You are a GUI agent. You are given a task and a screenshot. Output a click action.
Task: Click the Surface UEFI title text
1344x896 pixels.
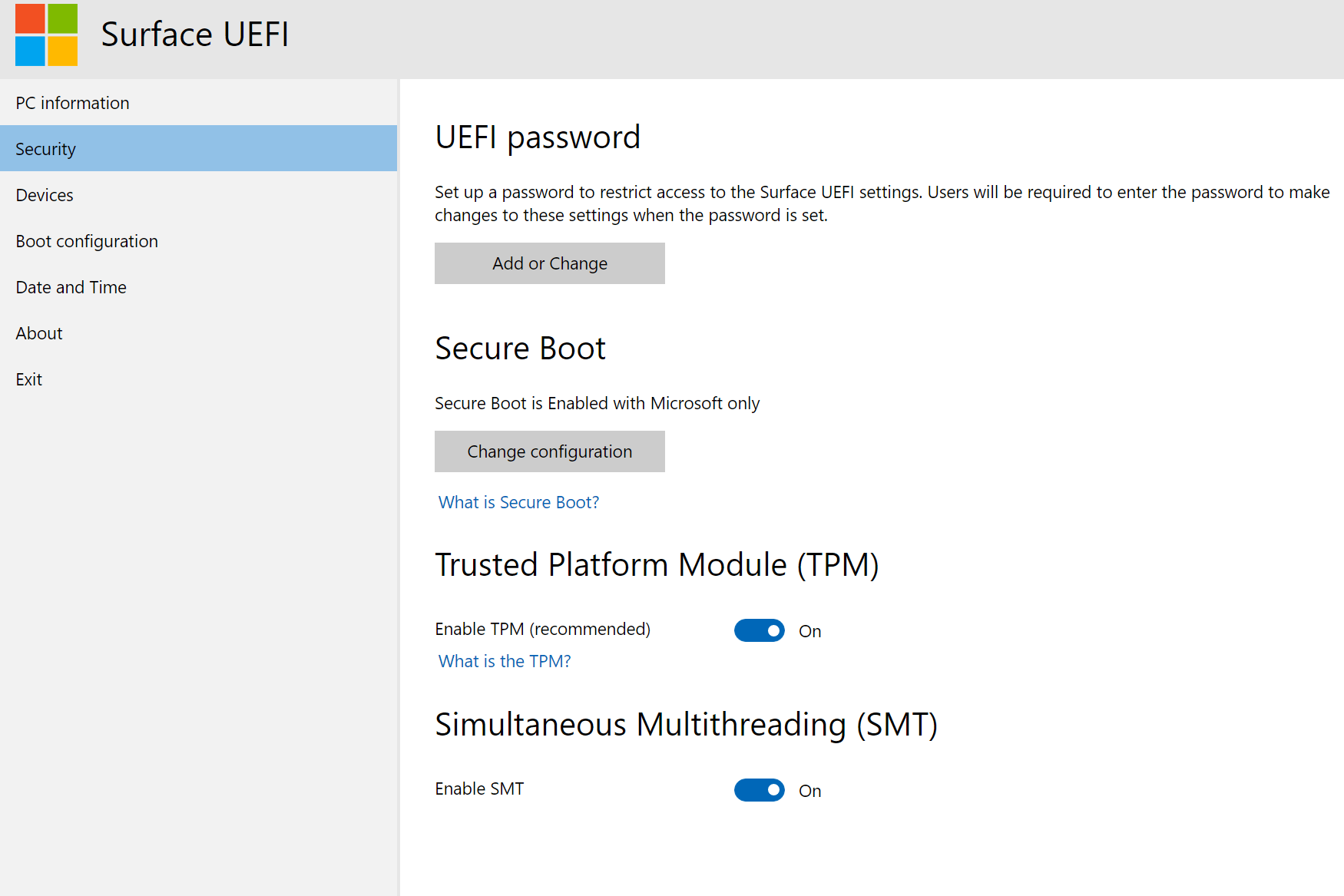[x=195, y=35]
